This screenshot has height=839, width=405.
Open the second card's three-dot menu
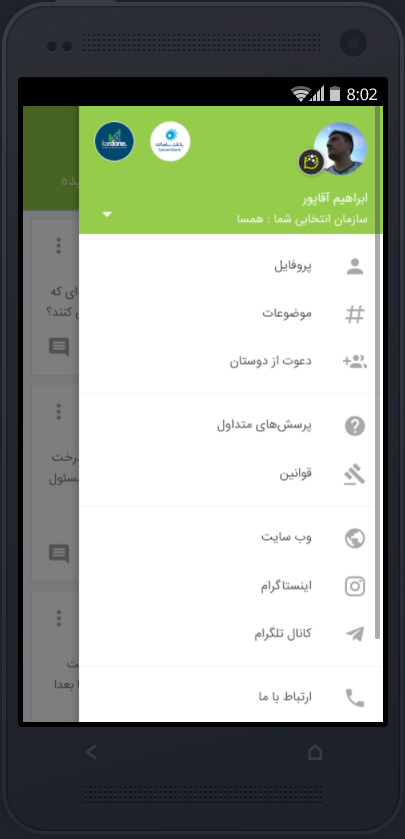[x=58, y=411]
